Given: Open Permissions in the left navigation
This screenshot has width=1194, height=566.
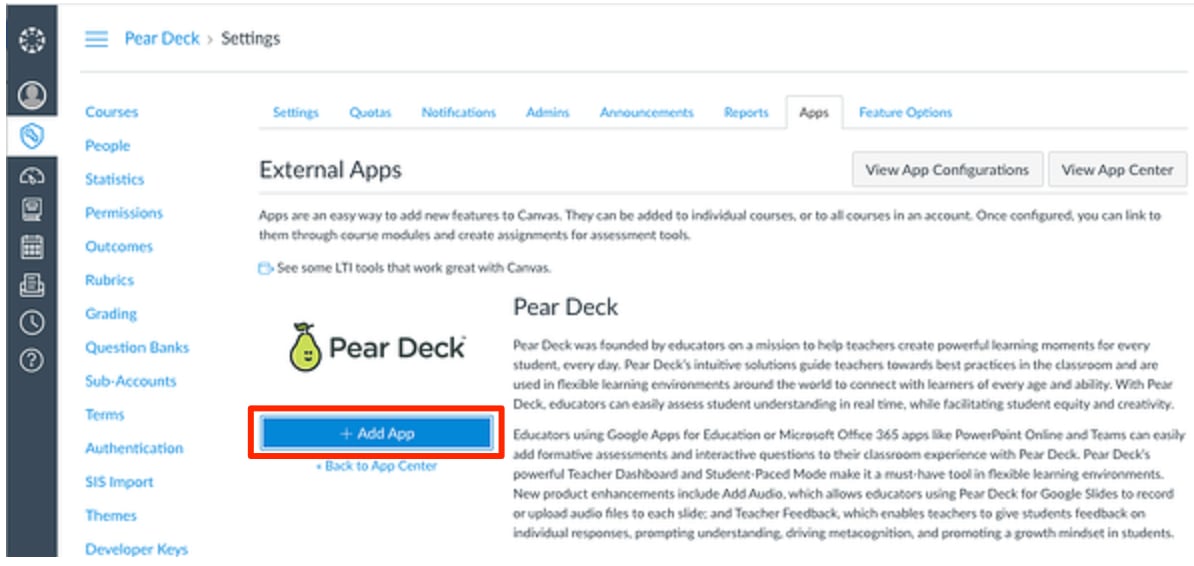Looking at the screenshot, I should tap(124, 213).
